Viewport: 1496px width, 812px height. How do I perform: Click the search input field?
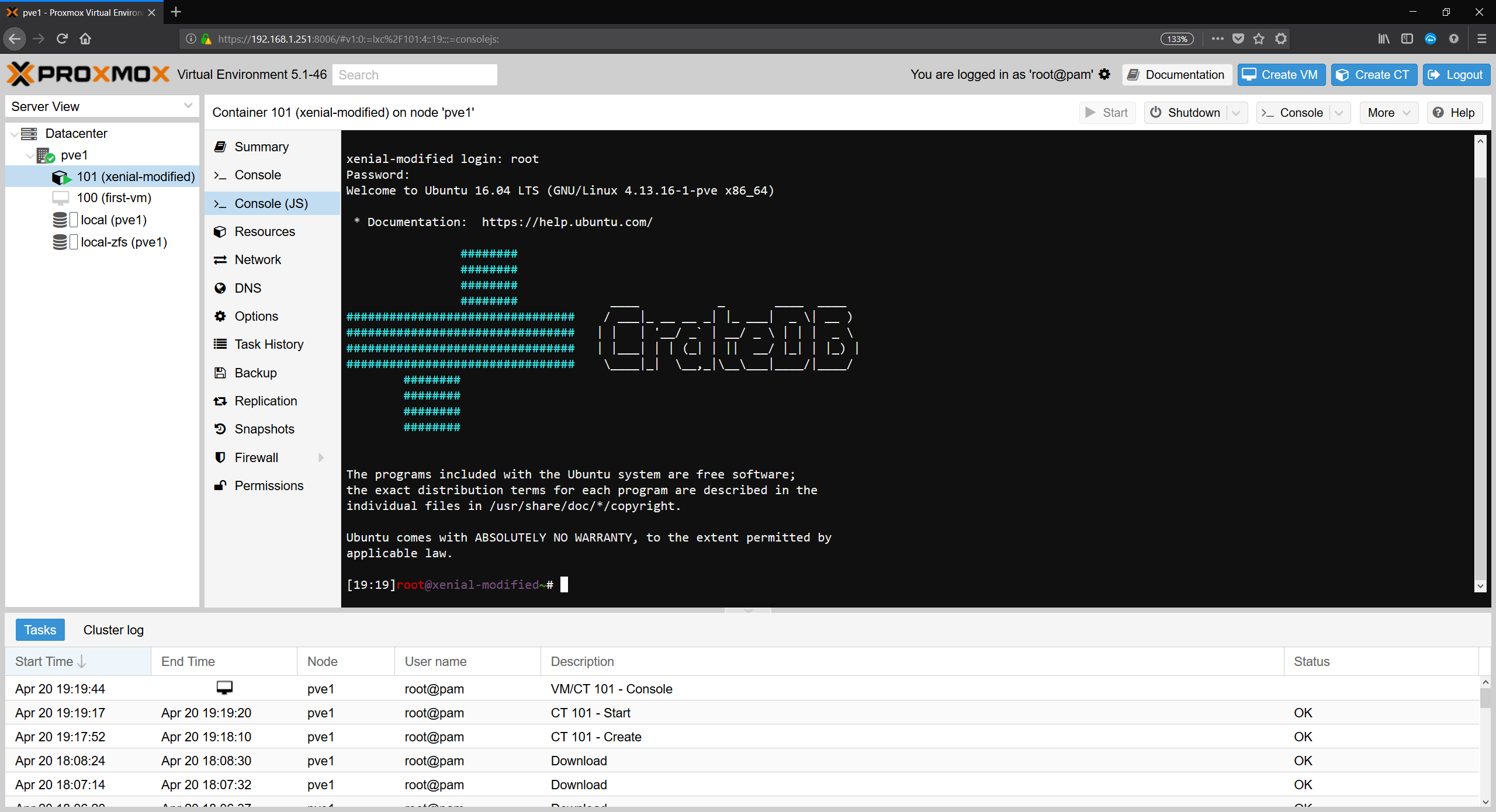415,75
